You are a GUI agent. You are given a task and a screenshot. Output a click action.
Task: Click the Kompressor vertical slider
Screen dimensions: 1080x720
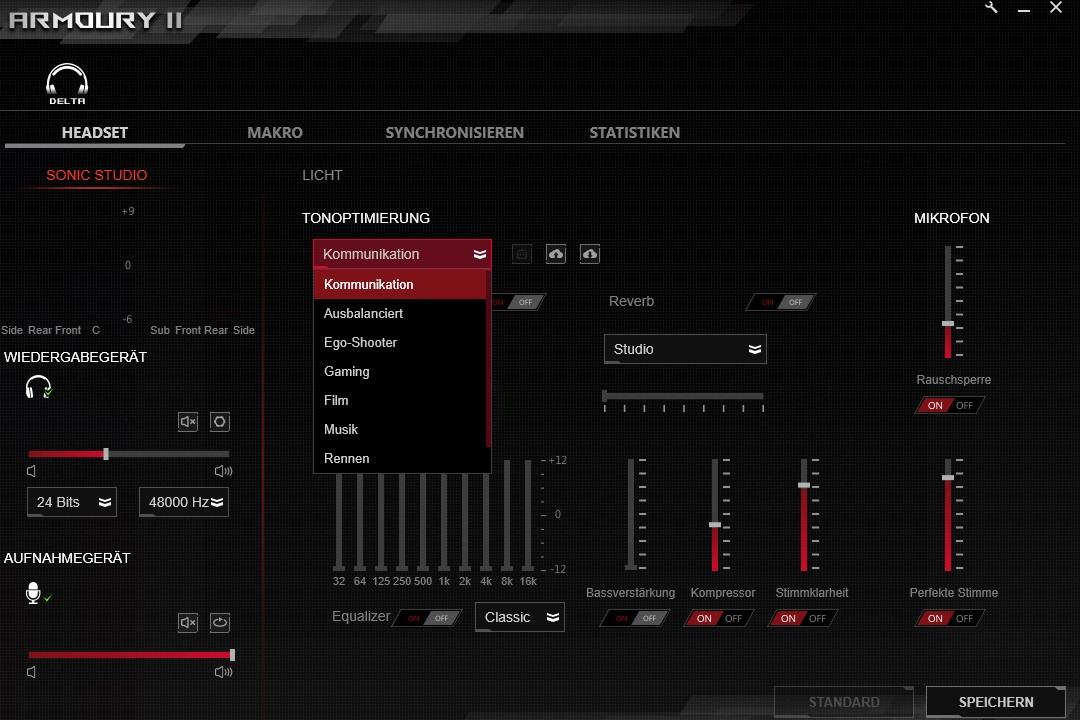pyautogui.click(x=715, y=515)
